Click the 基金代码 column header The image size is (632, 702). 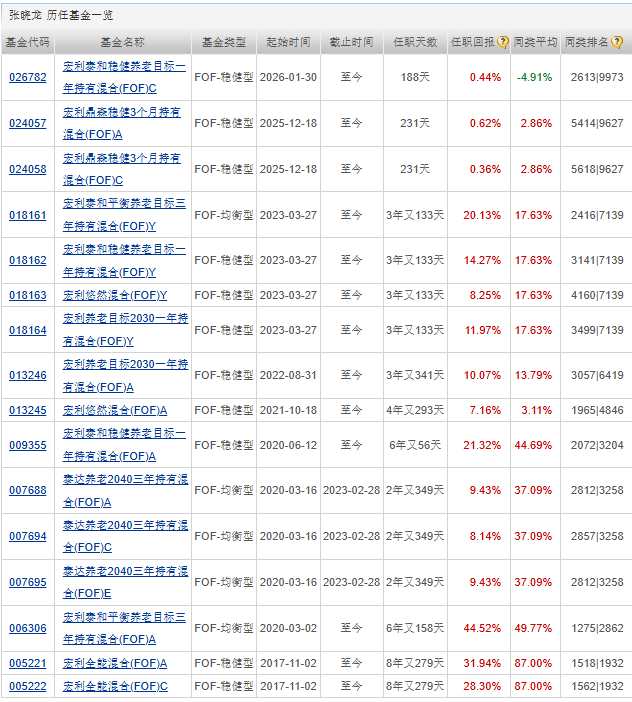tap(27, 42)
